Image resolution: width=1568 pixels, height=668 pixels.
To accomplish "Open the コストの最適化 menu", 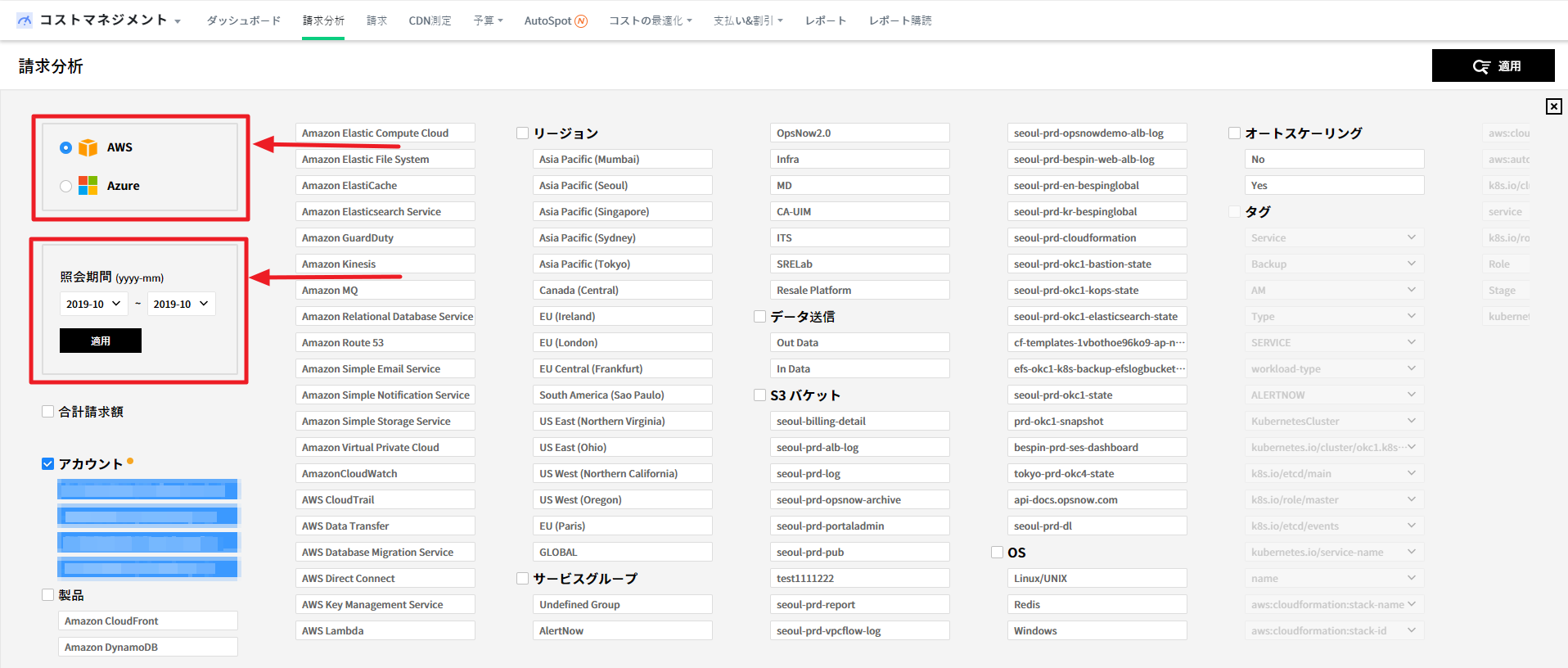I will 650,20.
